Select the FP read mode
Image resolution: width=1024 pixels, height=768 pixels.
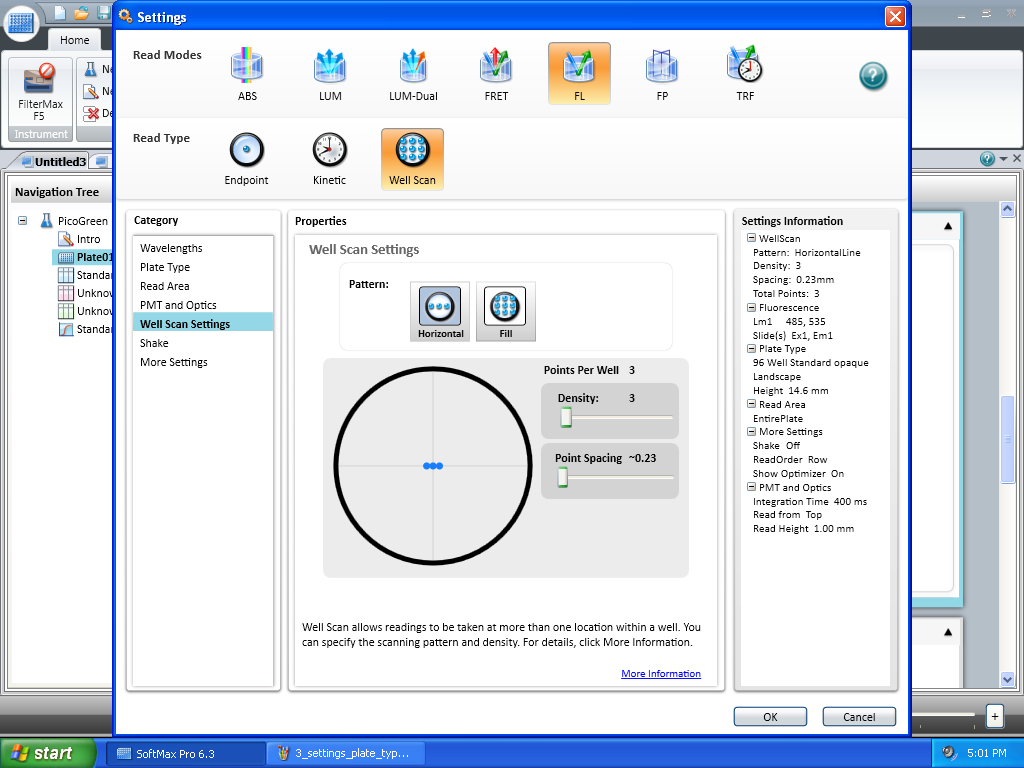pos(662,68)
